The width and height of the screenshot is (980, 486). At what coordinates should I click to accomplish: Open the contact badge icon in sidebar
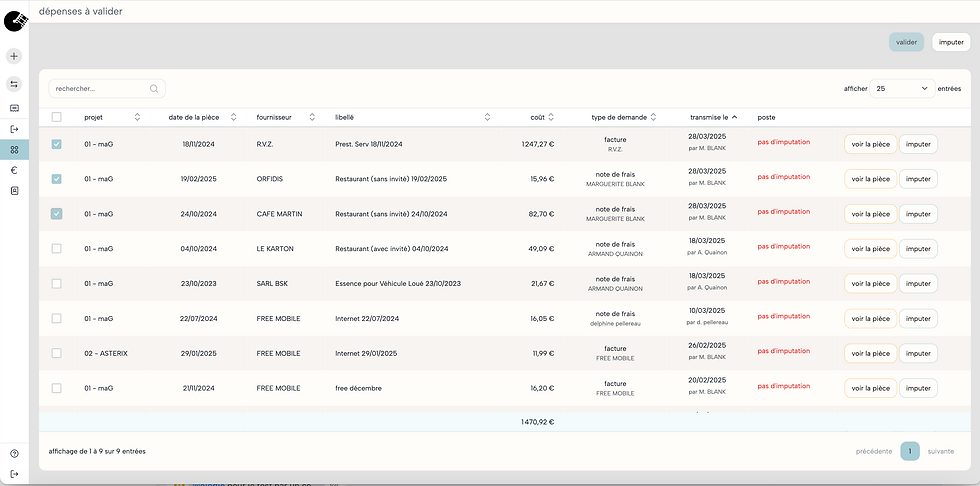14,191
